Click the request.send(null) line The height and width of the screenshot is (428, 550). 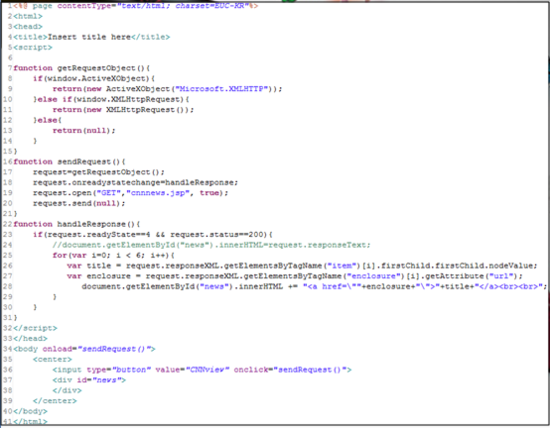click(79, 203)
